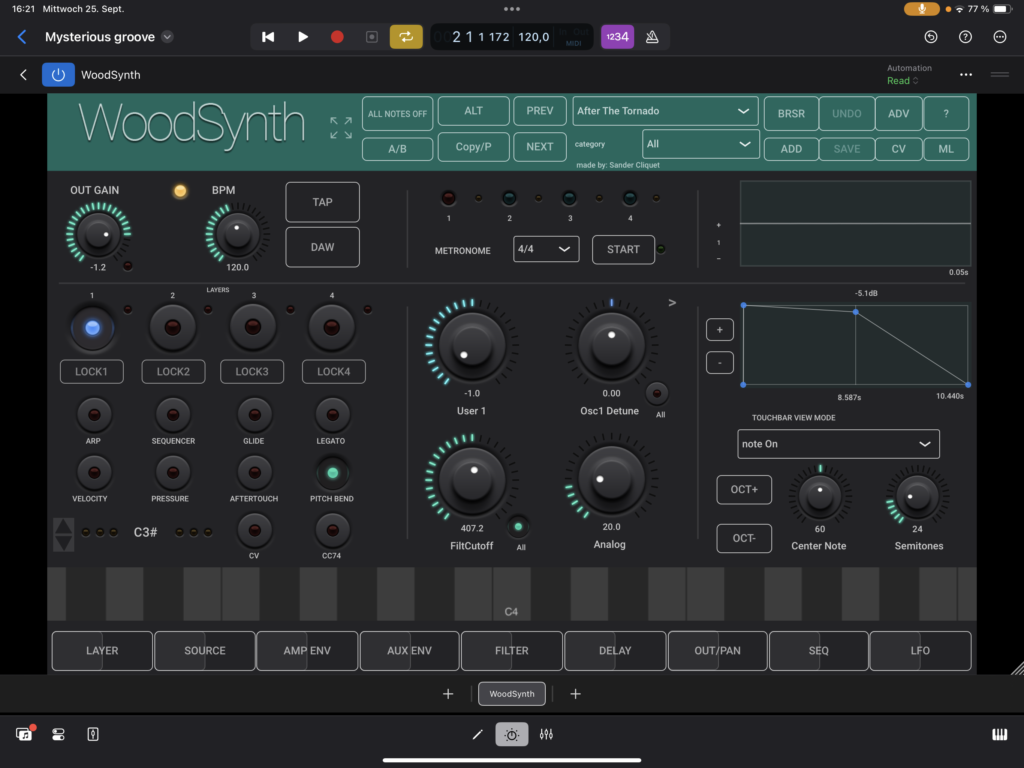
Task: Switch to the AMP ENV tab
Action: pos(307,650)
